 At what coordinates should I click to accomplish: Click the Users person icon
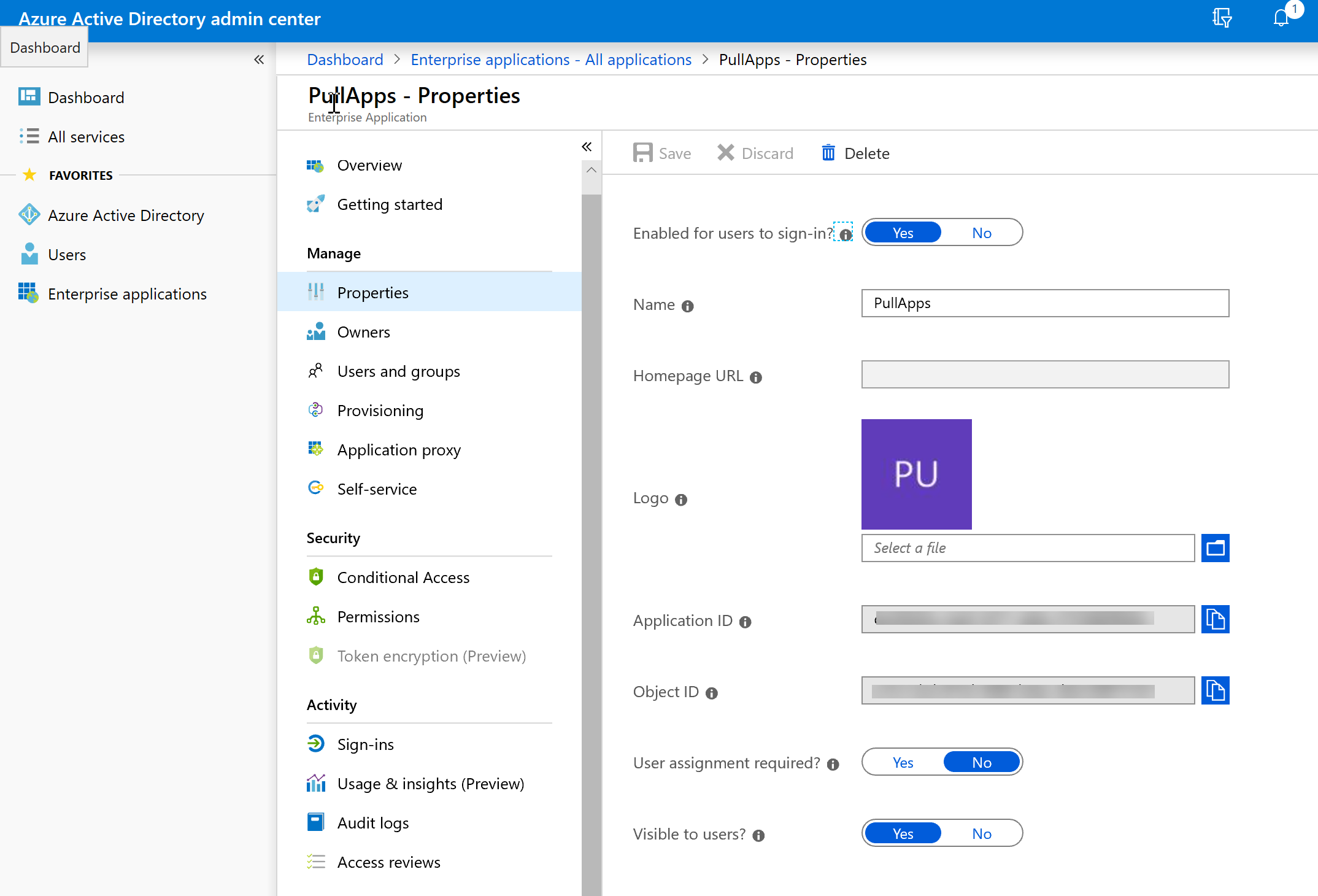29,254
